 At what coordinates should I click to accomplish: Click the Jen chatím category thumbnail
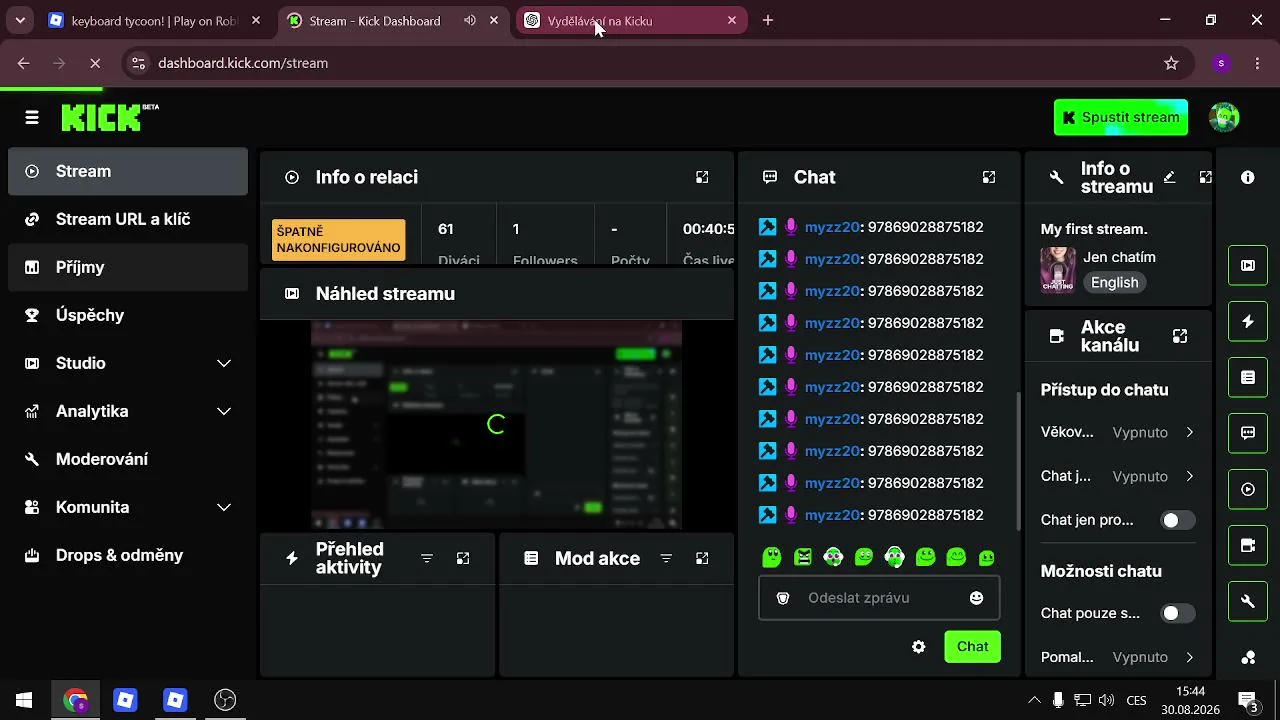point(1058,270)
